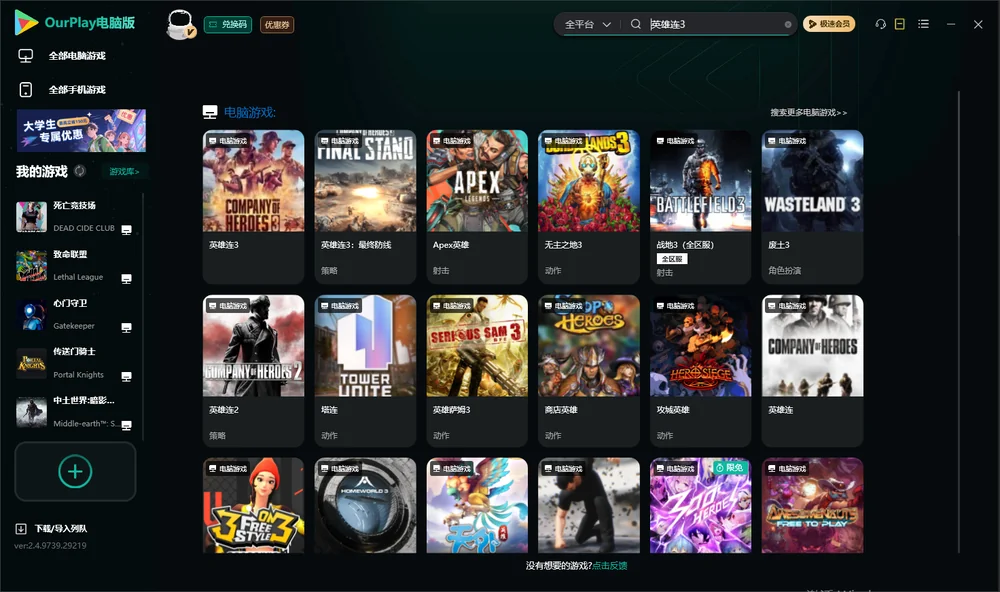Viewport: 1000px width, 592px height.
Task: Click the PC icon next to Gatekeeper
Action: (126, 328)
